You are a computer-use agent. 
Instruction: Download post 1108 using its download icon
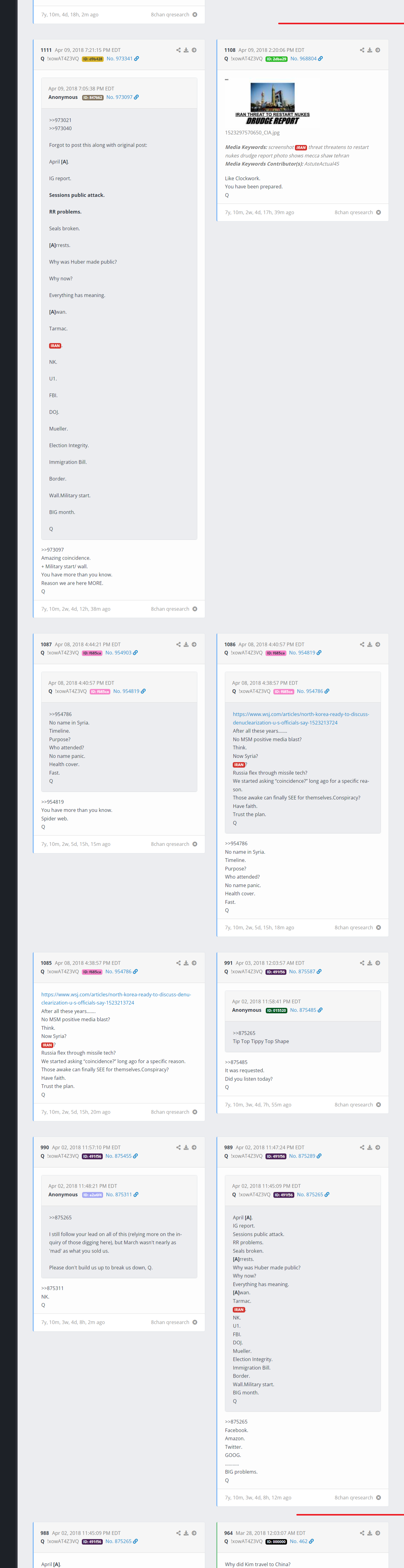coord(370,50)
